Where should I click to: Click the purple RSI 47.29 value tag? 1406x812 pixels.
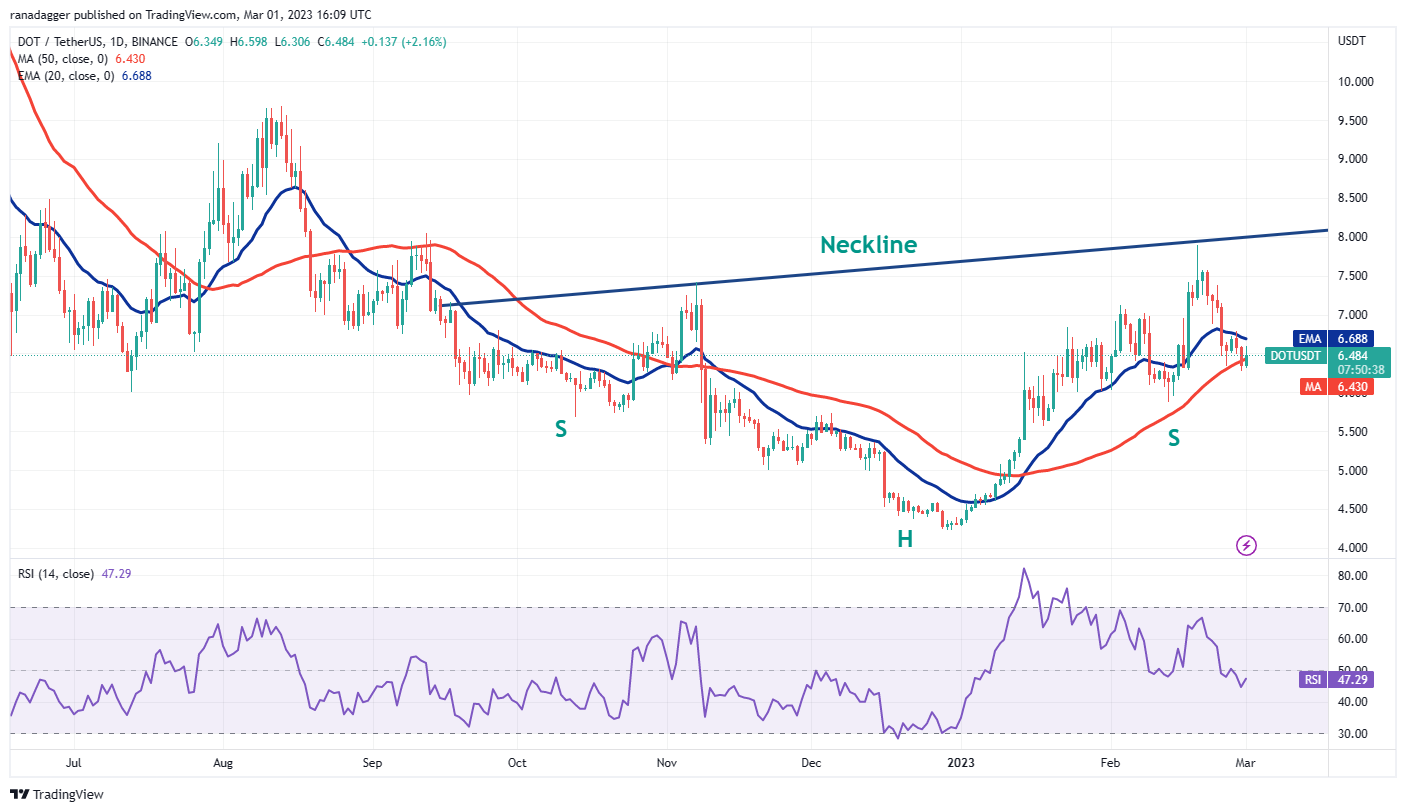[x=1335, y=679]
